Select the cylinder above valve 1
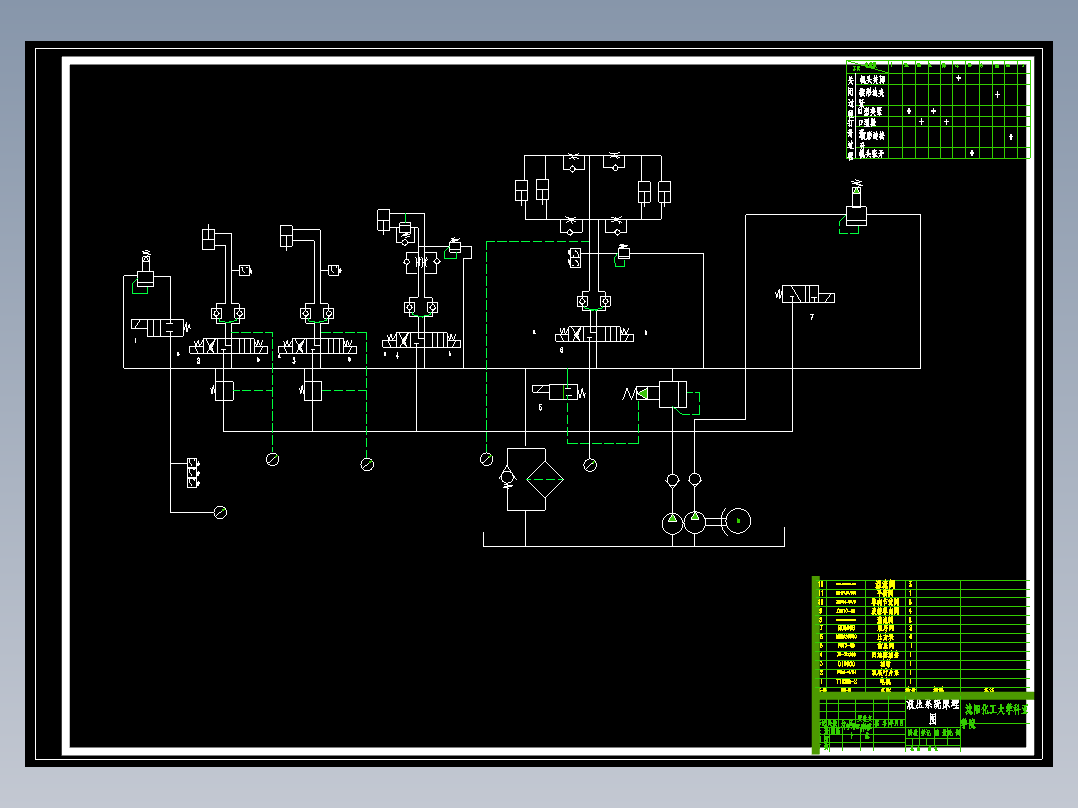The width and height of the screenshot is (1078, 808). click(x=145, y=269)
